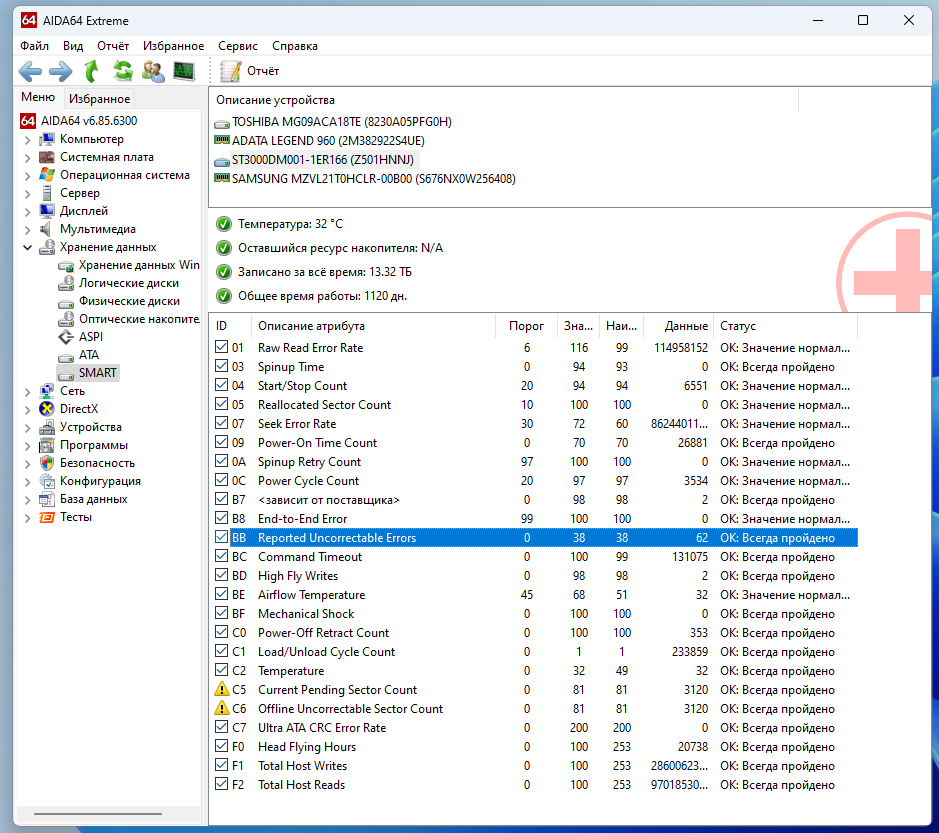Select the Безопасность tree item
Image resolution: width=939 pixels, height=833 pixels.
(x=97, y=463)
